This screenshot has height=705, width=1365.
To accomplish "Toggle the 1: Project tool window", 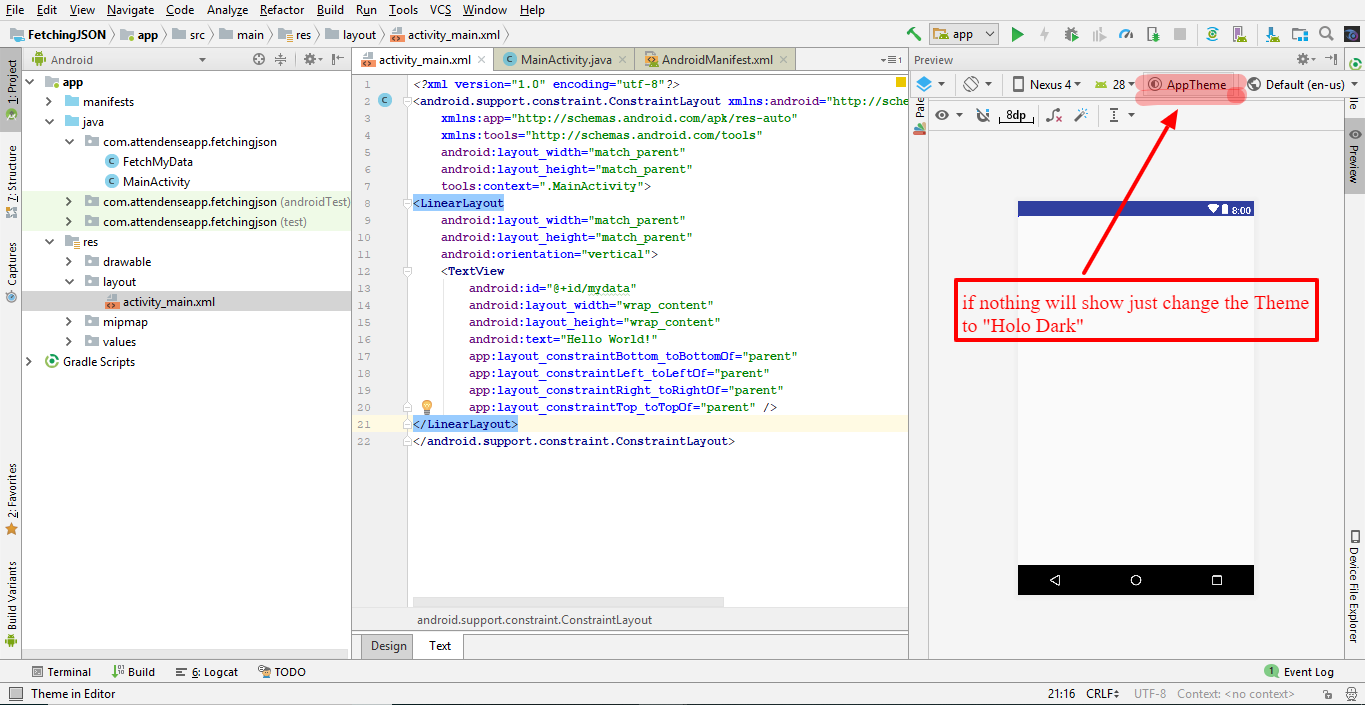I will pos(11,91).
